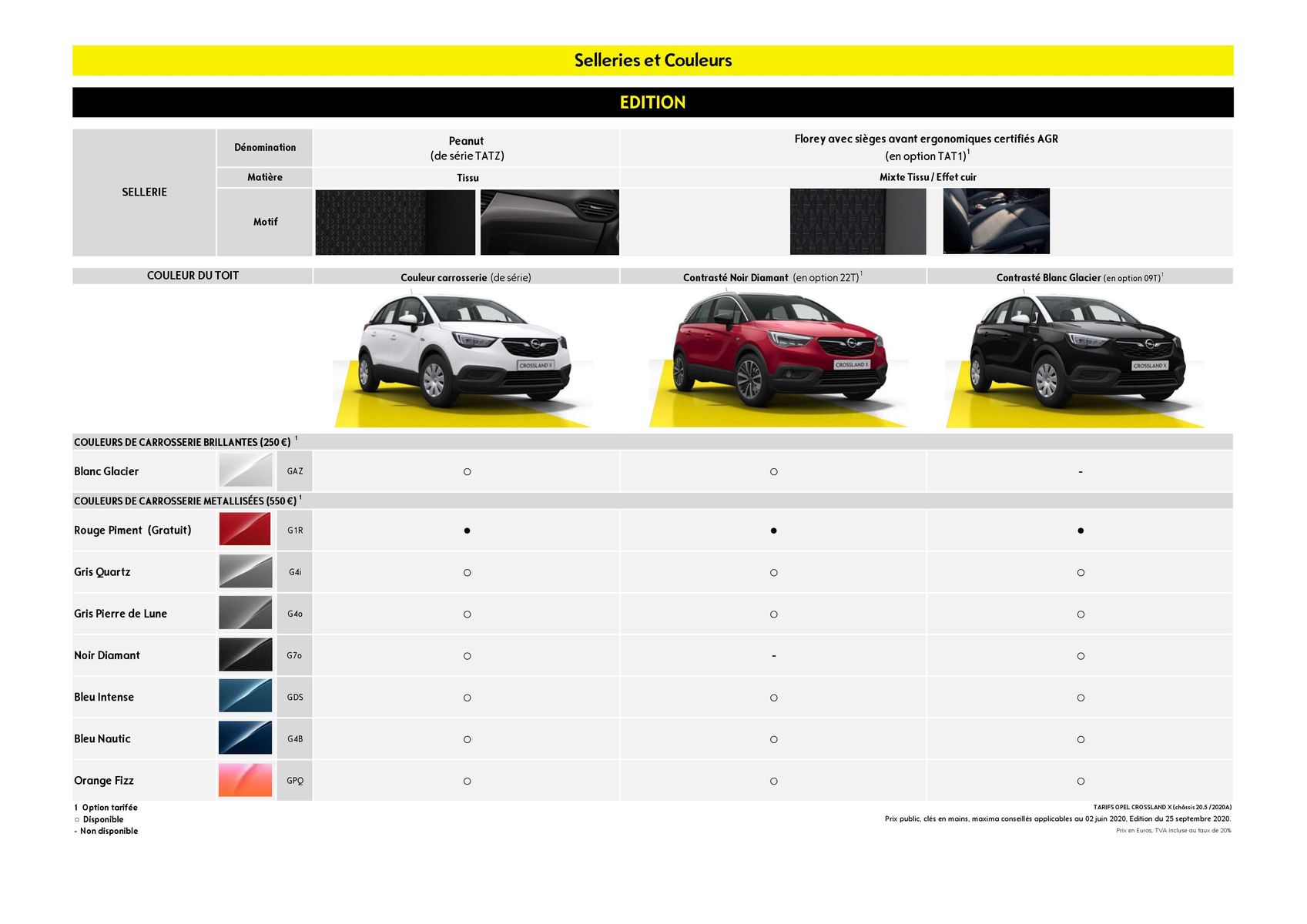Image resolution: width=1307 pixels, height=924 pixels.
Task: Click the Blanc Glacier color swatch
Action: (246, 470)
